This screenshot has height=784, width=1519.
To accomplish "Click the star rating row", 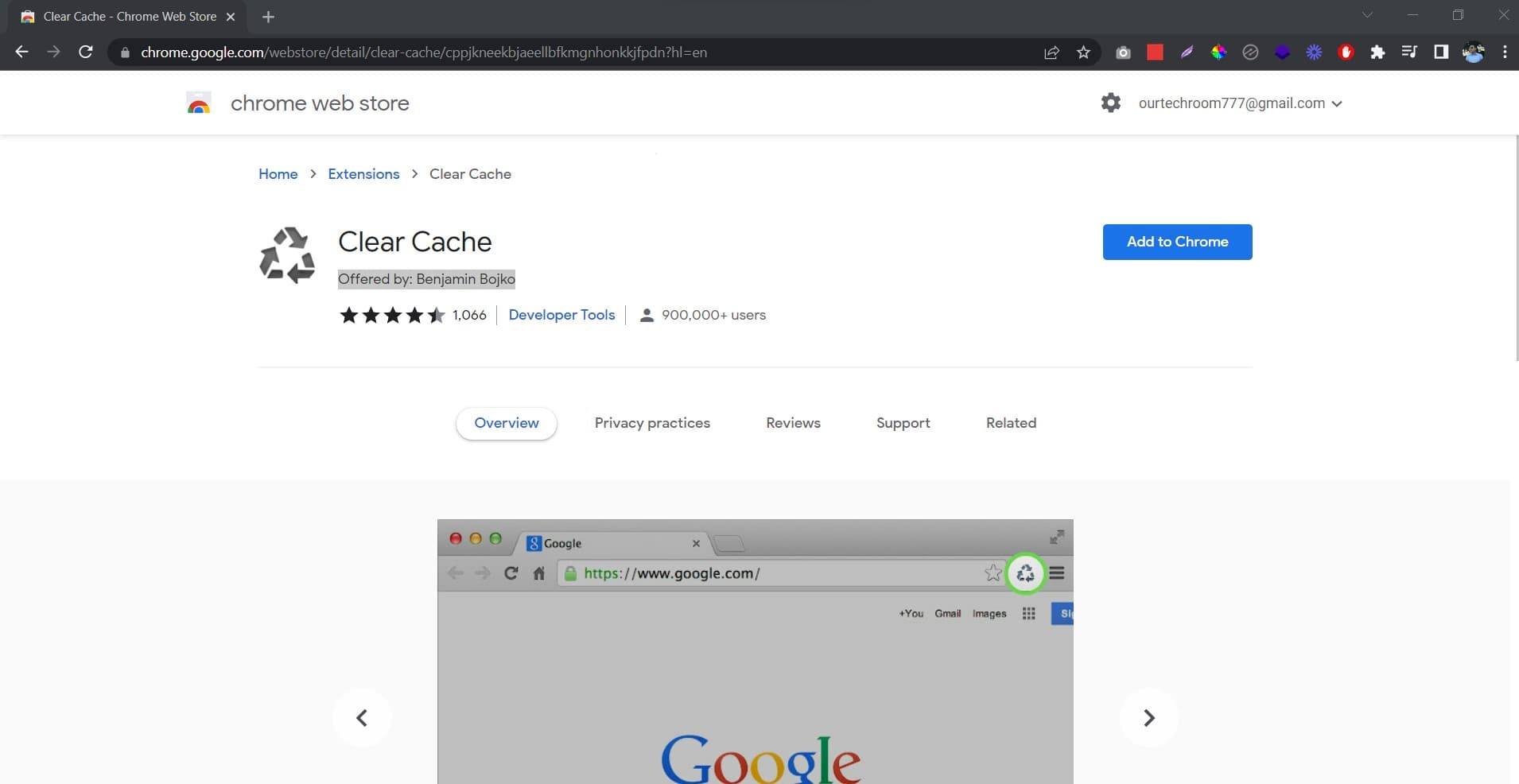I will pyautogui.click(x=392, y=315).
